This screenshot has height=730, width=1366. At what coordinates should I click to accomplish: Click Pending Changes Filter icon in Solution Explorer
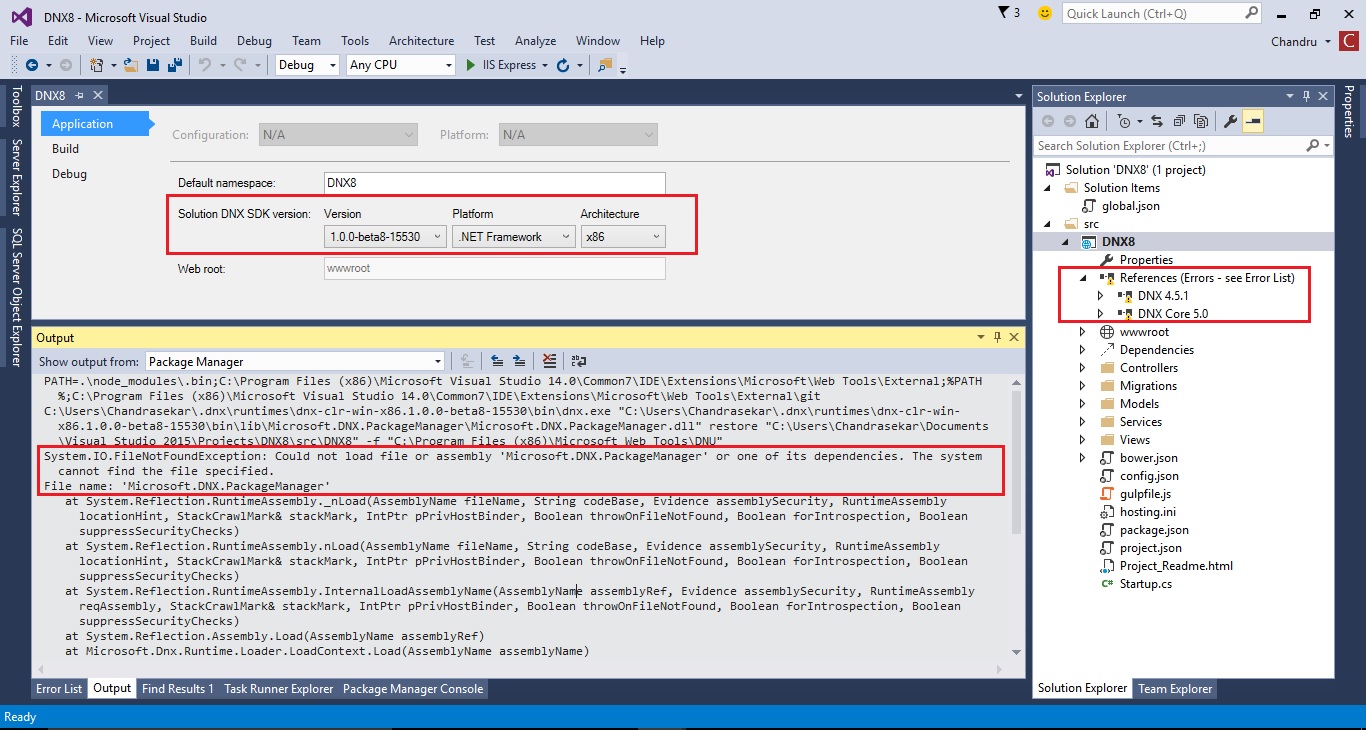pyautogui.click(x=1125, y=121)
